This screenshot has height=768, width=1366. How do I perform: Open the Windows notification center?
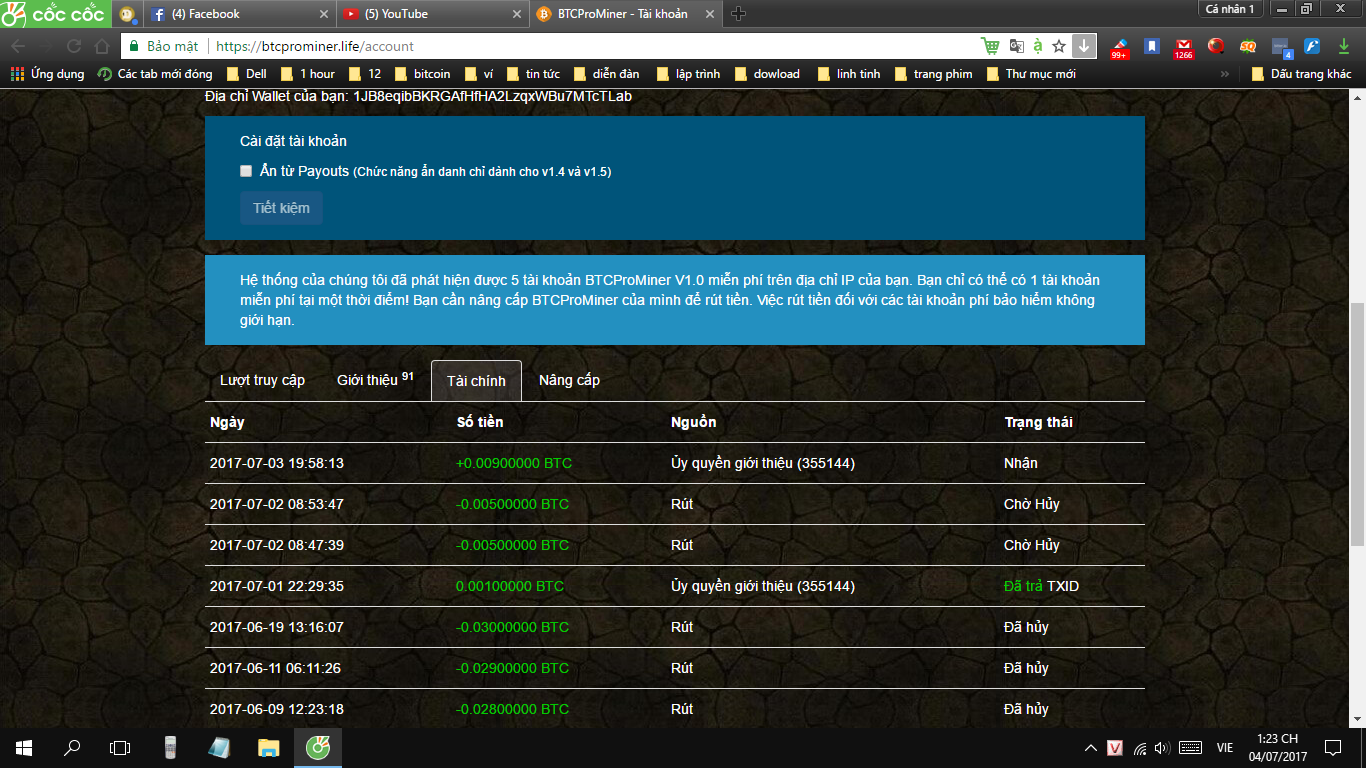tap(1333, 748)
